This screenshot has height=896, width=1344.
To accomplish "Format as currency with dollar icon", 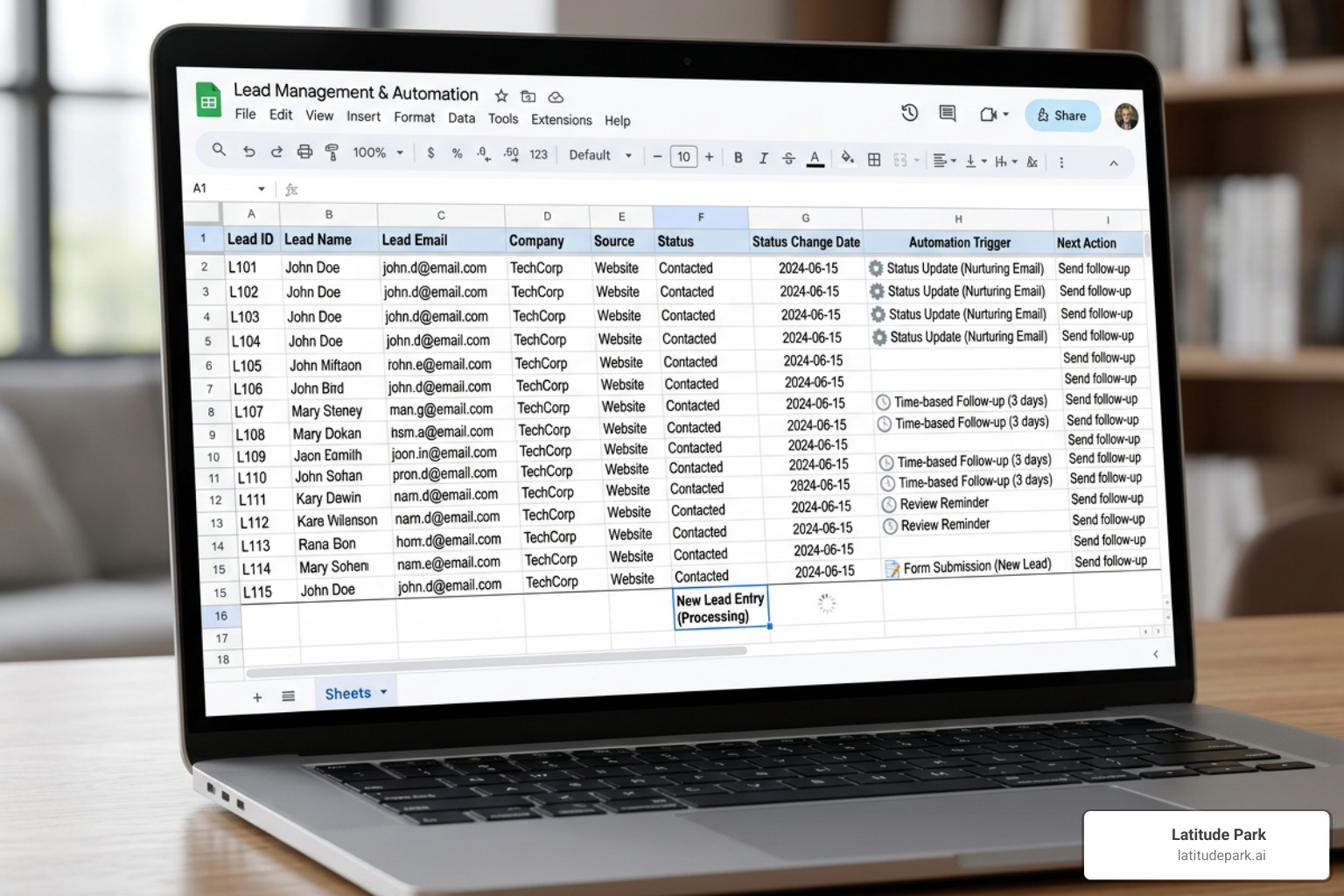I will [x=430, y=152].
